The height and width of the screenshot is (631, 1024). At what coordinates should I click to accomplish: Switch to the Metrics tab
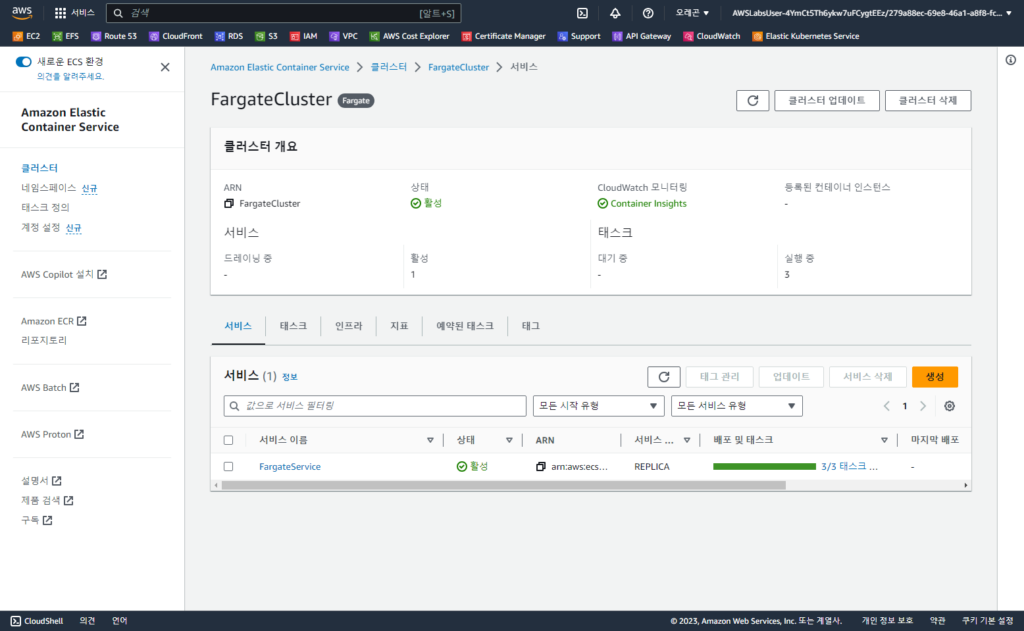tap(399, 326)
